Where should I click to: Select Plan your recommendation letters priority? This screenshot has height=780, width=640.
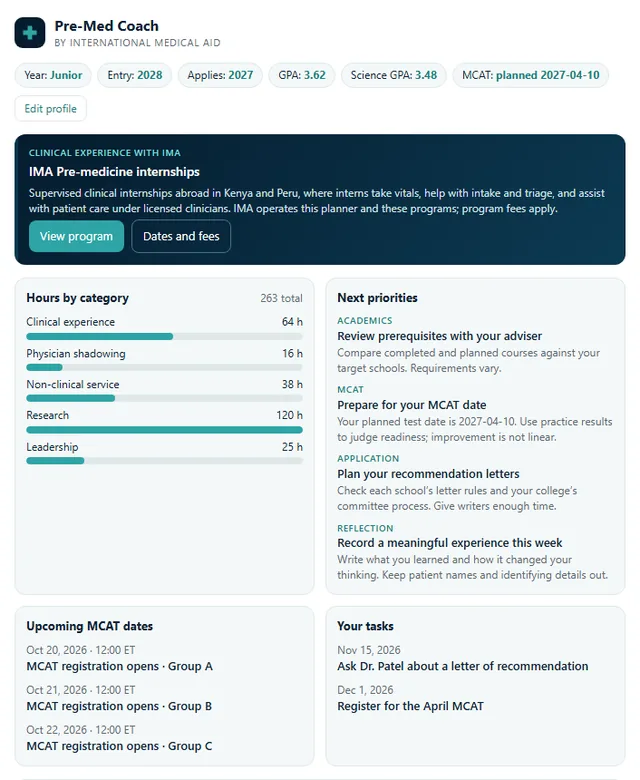[428, 474]
